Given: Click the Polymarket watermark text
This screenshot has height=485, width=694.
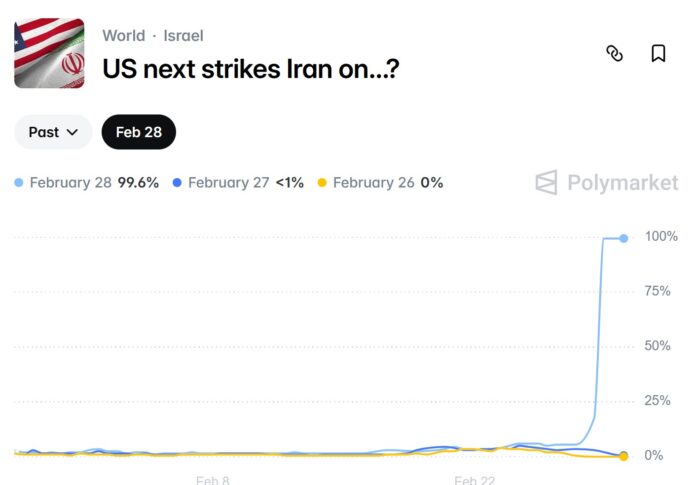Looking at the screenshot, I should (623, 183).
